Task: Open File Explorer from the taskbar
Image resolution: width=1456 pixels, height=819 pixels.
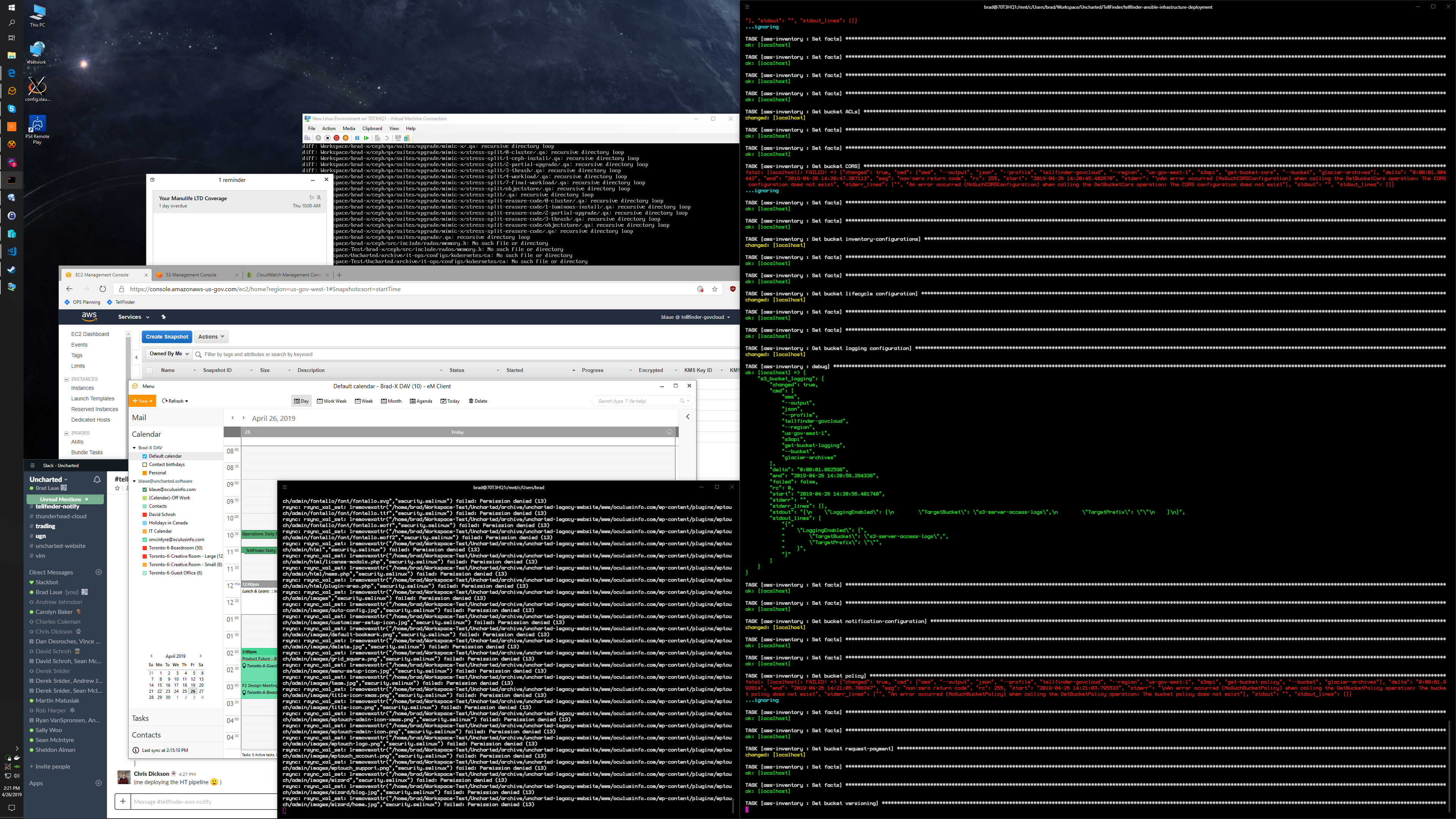Action: tap(11, 55)
